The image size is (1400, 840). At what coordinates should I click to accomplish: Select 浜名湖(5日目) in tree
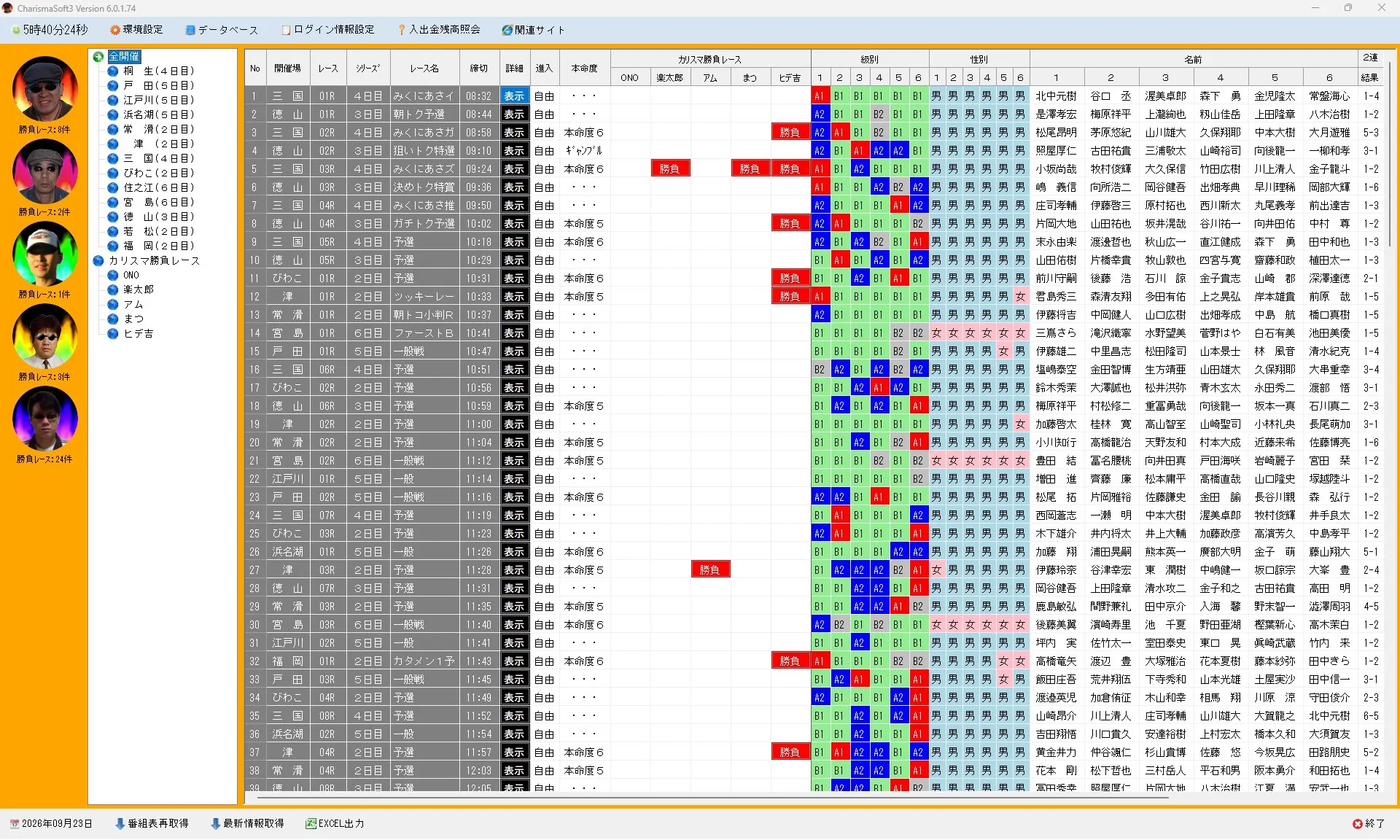[158, 114]
